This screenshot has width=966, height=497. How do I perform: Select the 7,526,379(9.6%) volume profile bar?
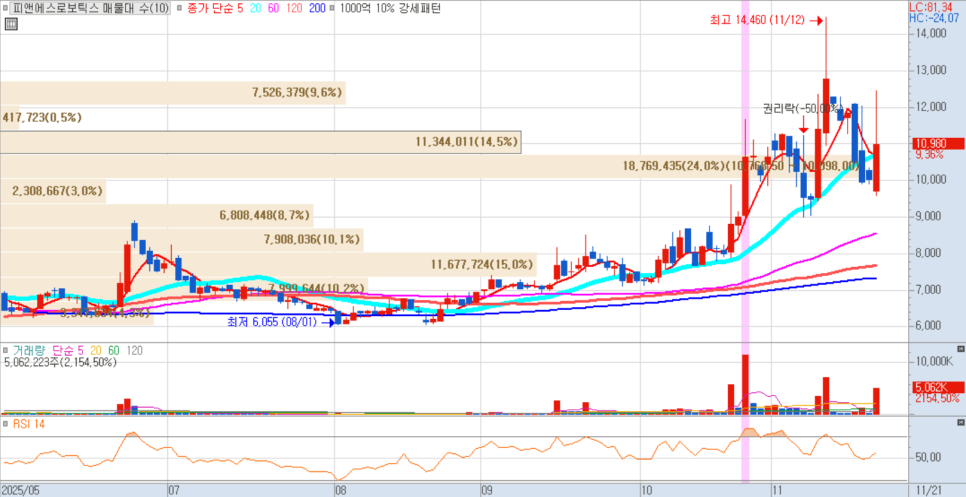(x=172, y=93)
